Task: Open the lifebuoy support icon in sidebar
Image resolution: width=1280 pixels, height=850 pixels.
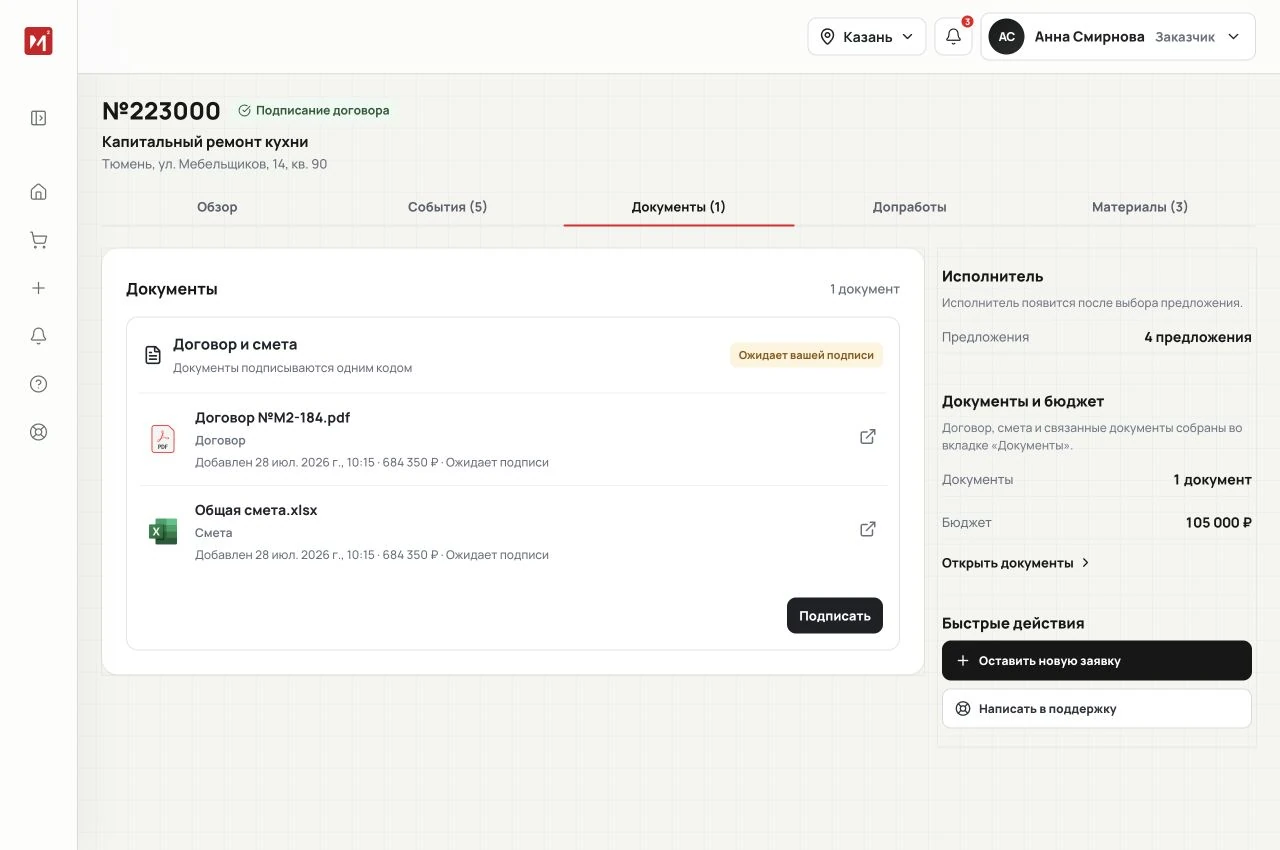Action: [x=38, y=432]
